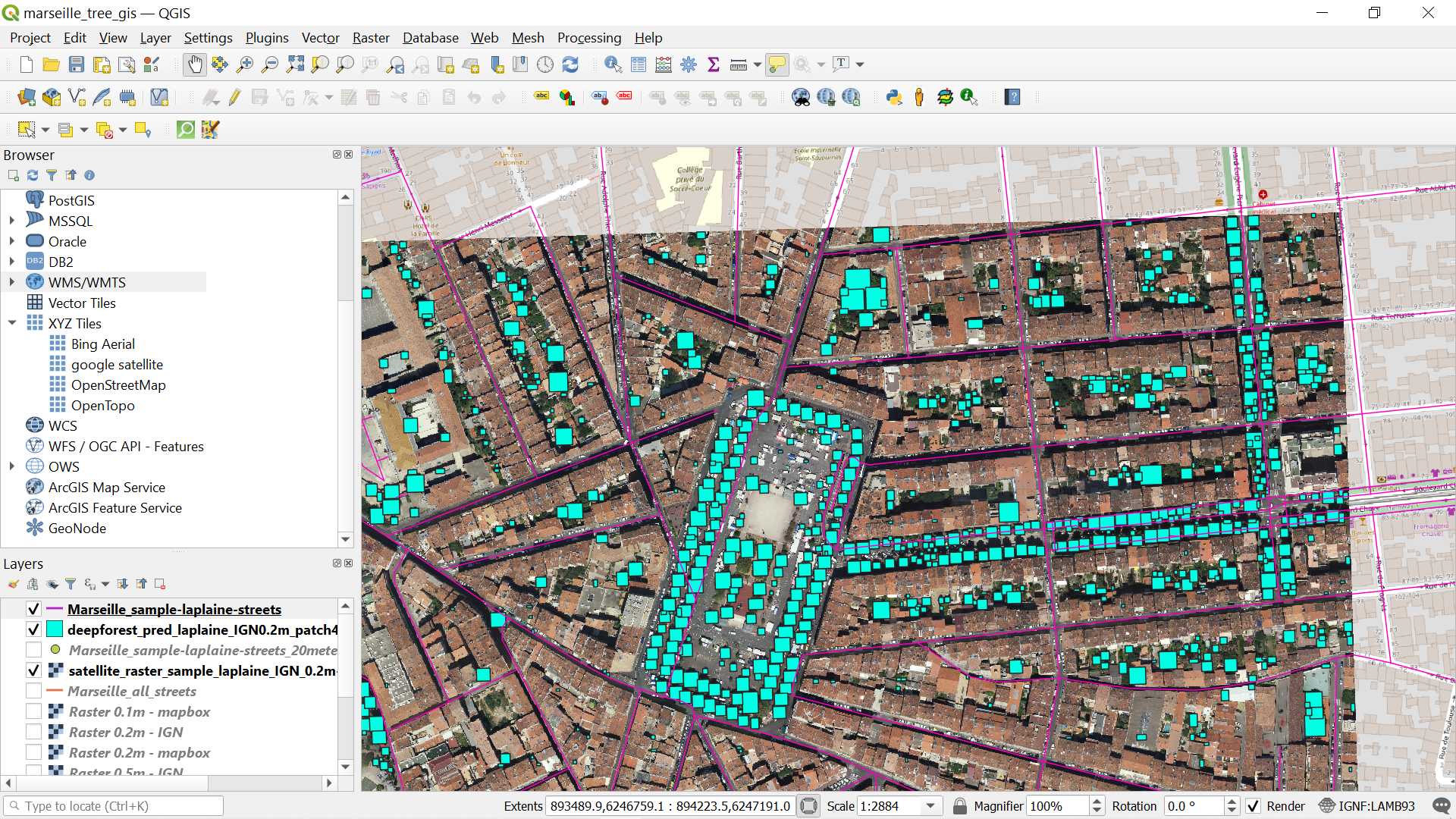1456x819 pixels.
Task: Open the Python Console icon
Action: point(894,97)
